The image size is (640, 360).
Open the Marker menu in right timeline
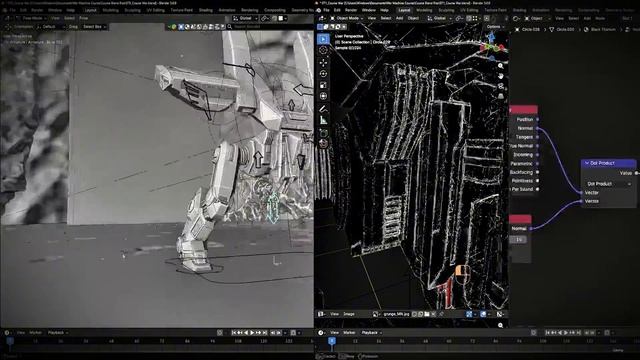tap(349, 333)
